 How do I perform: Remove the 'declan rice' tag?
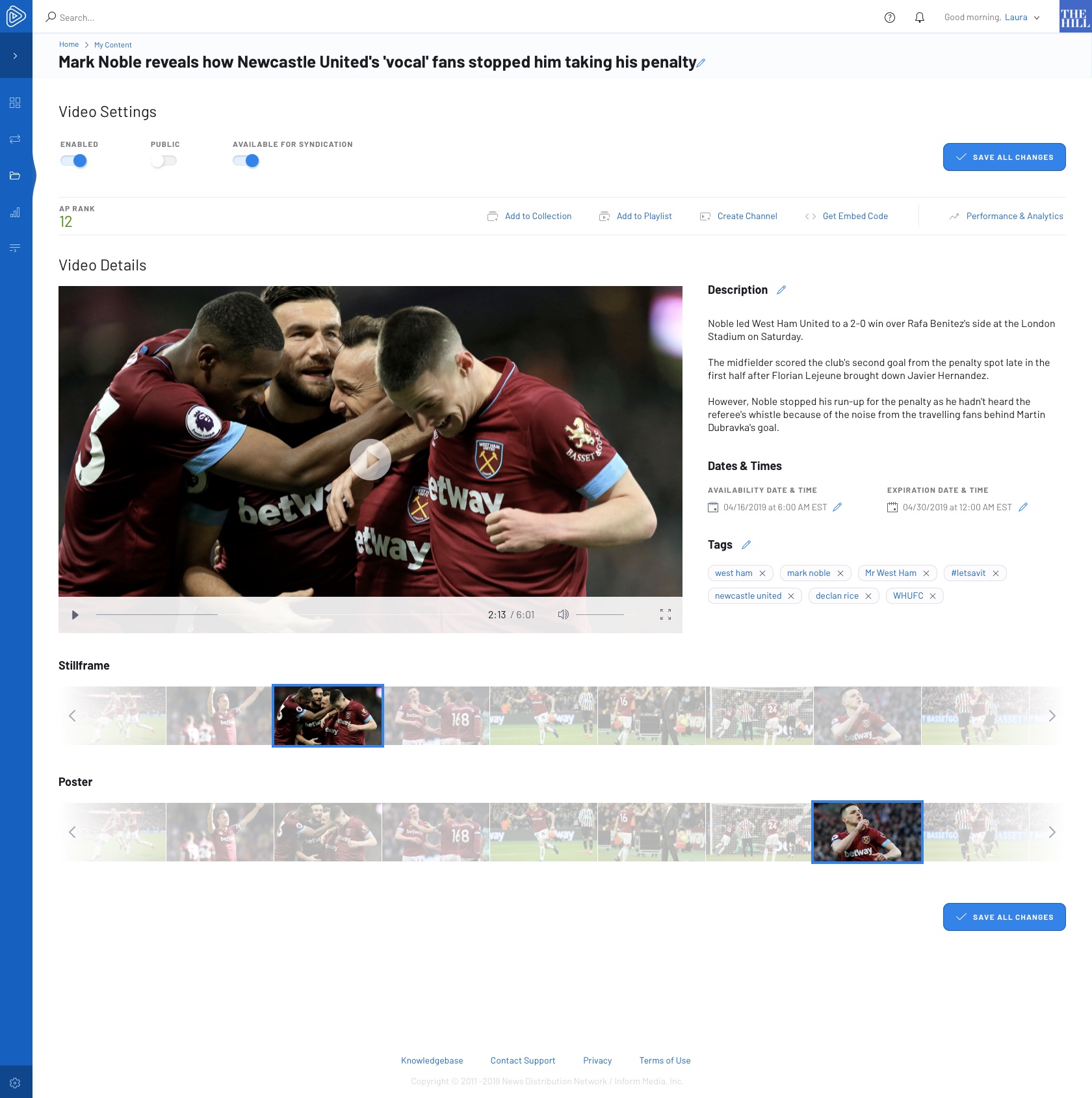point(868,596)
